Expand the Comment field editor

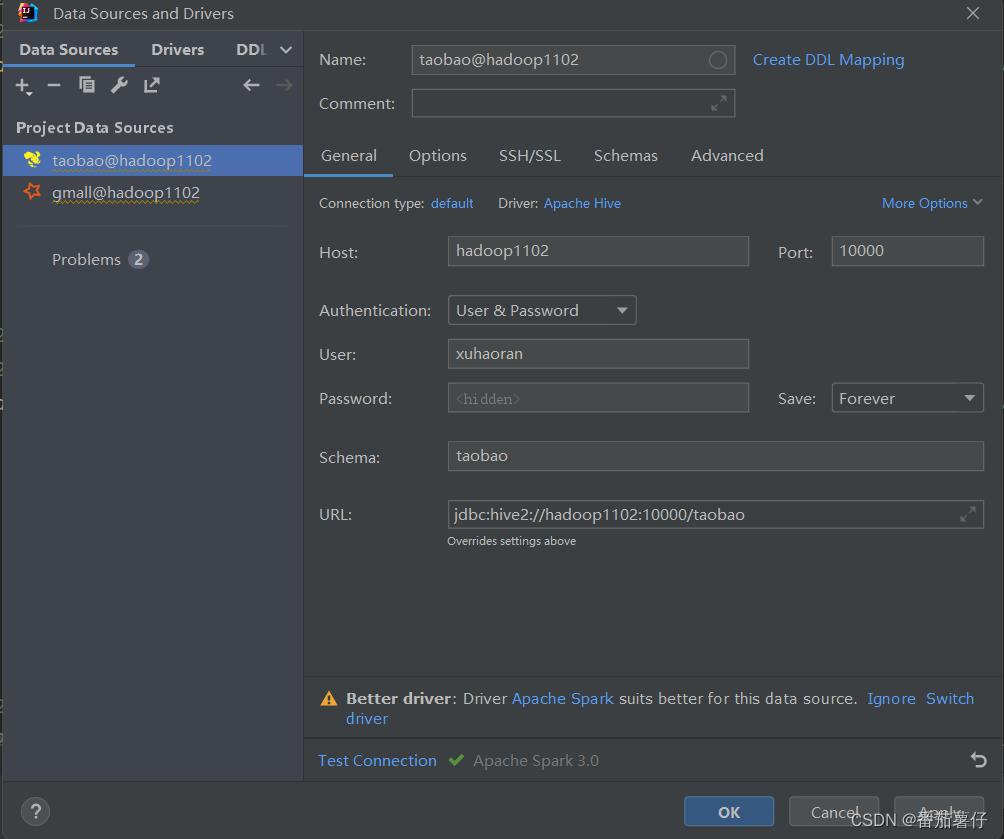coord(719,103)
